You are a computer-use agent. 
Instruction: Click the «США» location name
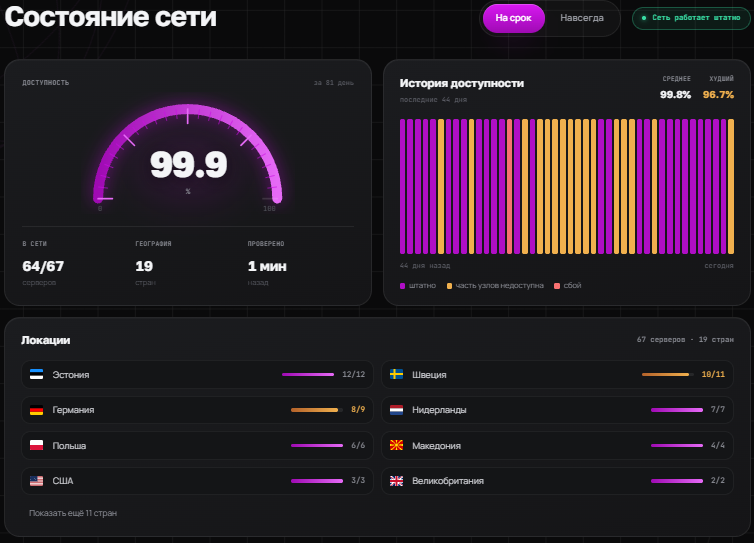[x=63, y=481]
